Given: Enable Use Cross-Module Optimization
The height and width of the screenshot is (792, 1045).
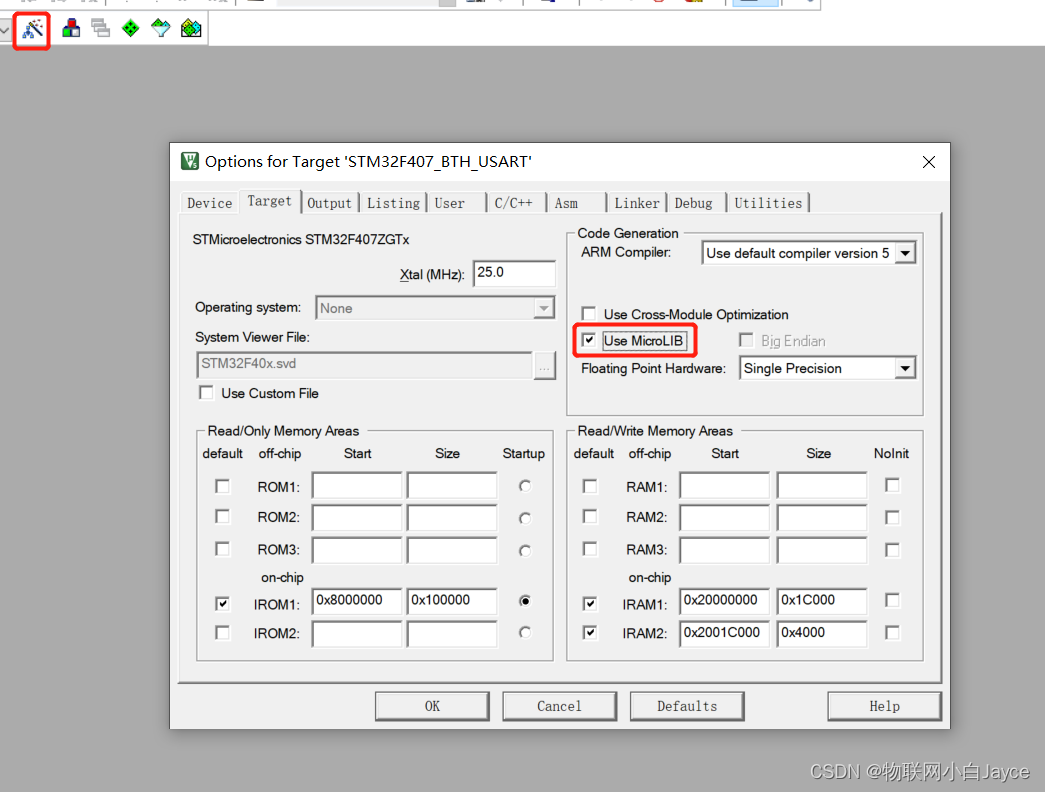Looking at the screenshot, I should coord(588,313).
